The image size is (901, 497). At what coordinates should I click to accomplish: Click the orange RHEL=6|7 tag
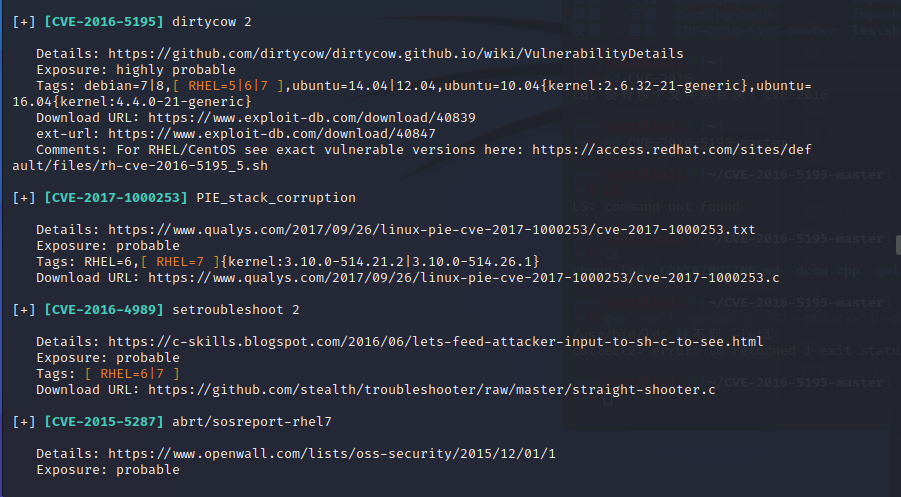pyautogui.click(x=132, y=374)
